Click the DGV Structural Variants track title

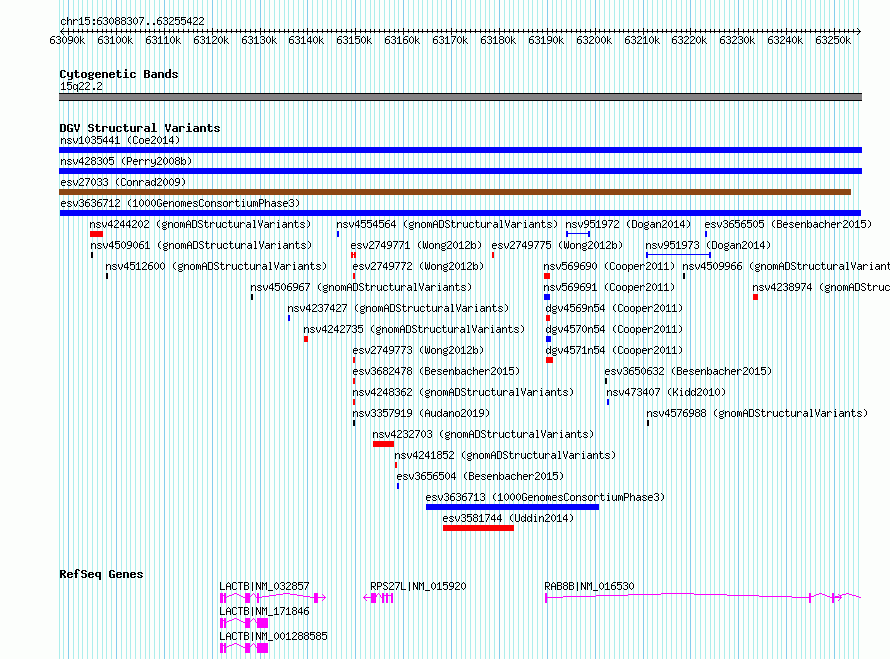pos(140,128)
